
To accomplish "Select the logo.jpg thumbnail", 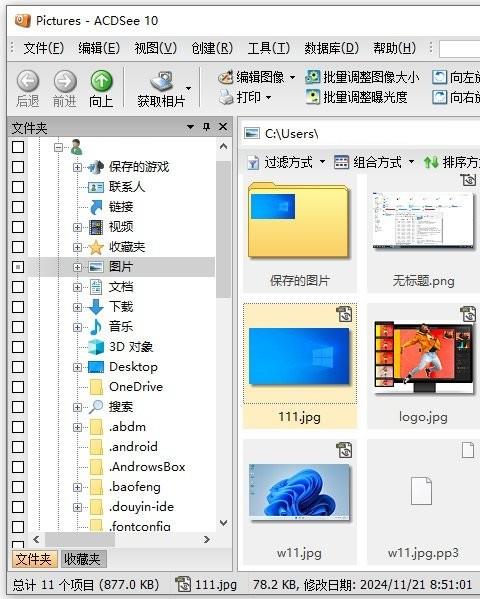I will tap(423, 365).
